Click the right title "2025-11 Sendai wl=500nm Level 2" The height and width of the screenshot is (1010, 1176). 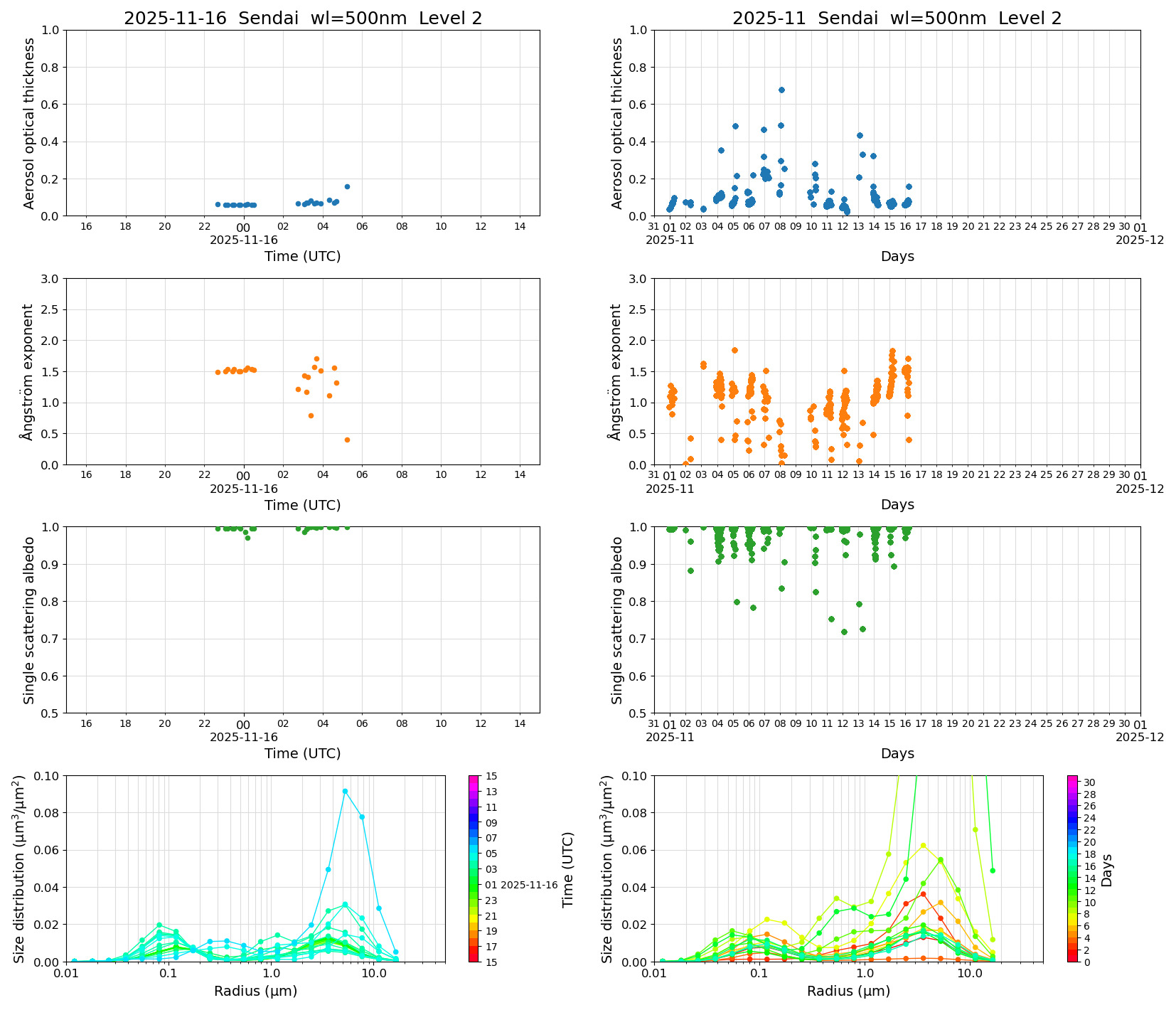coord(897,18)
